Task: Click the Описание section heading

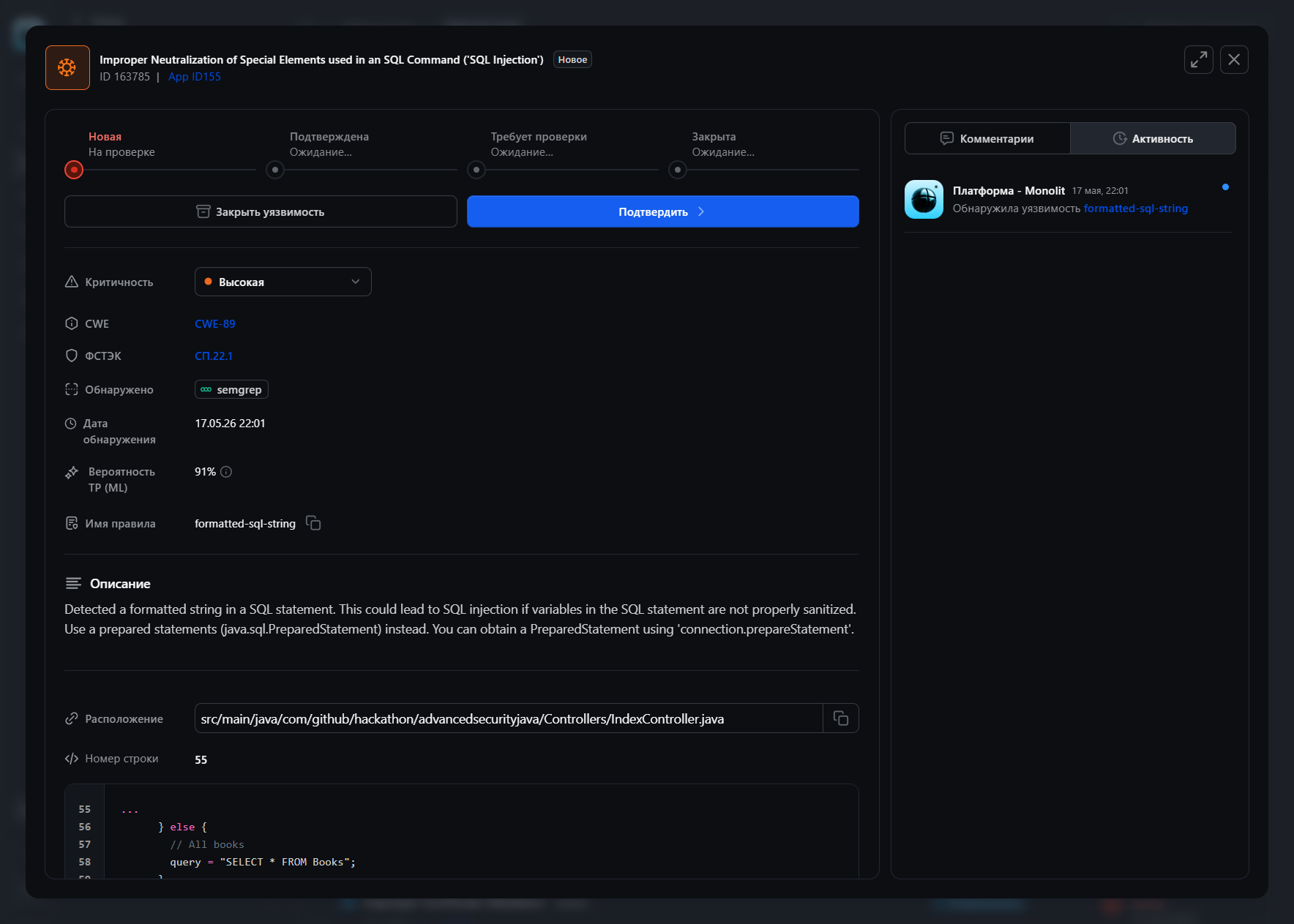Action: click(120, 584)
